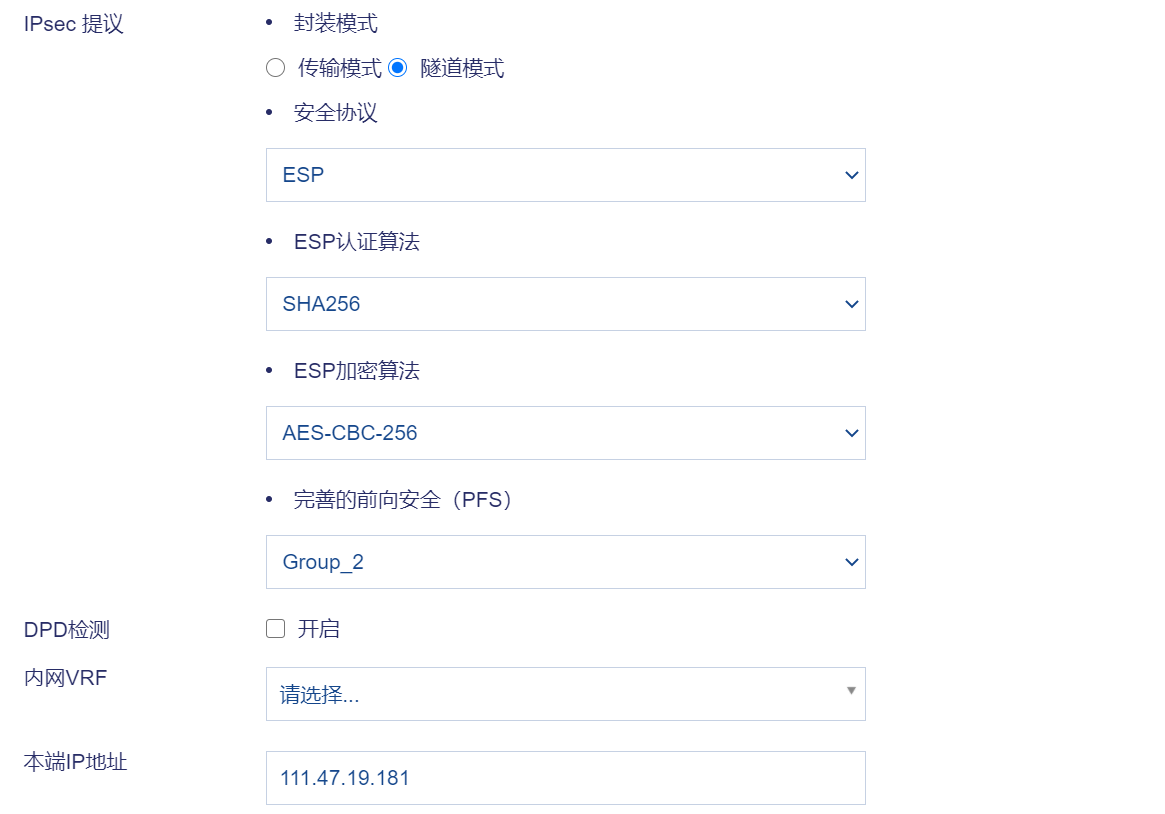Open the ESP认证算法 dropdown showing SHA256
Image resolution: width=1165 pixels, height=814 pixels.
tap(565, 304)
